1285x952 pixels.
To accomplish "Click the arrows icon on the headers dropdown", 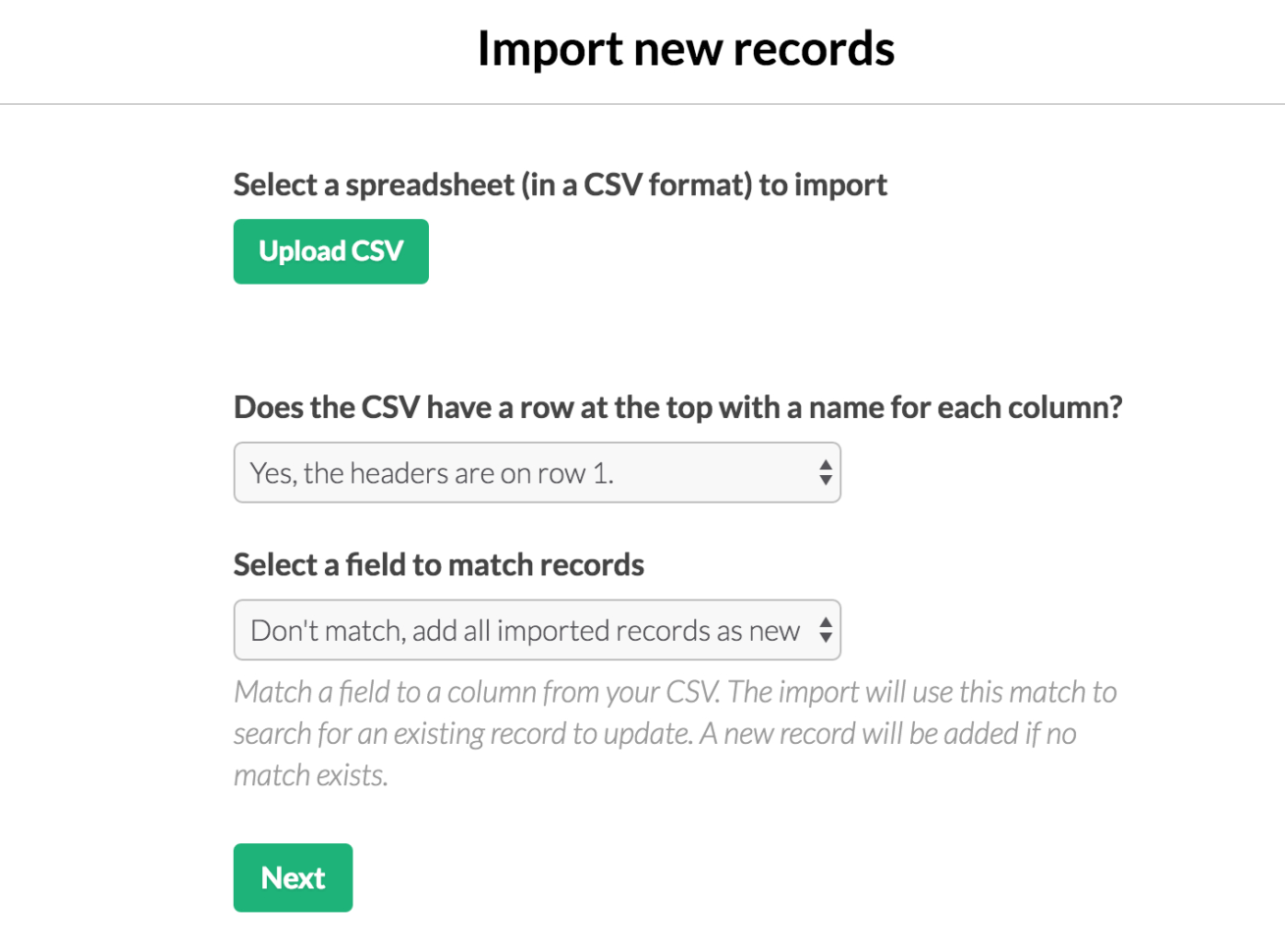I will pos(826,473).
